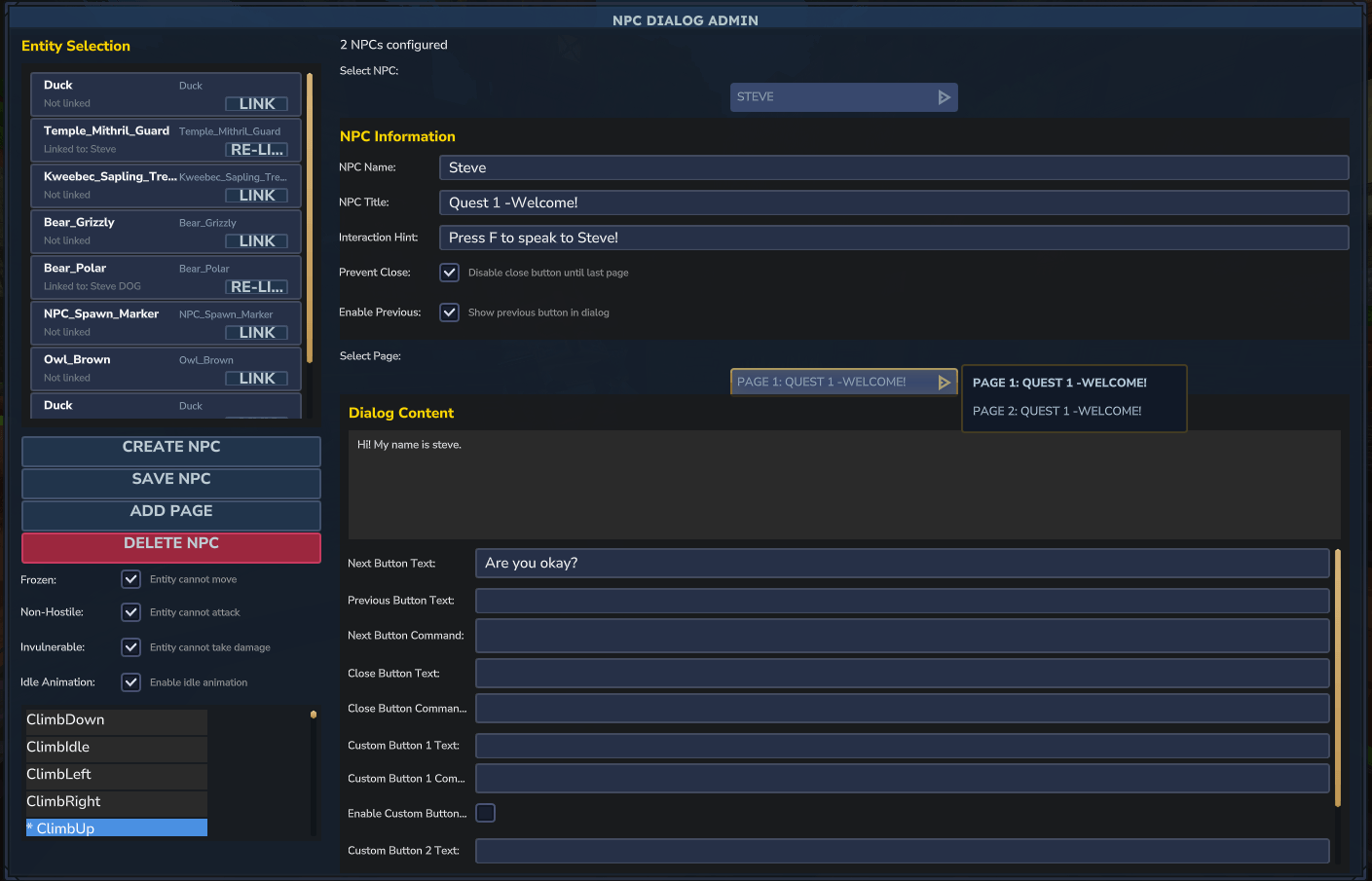The image size is (1372, 881).
Task: Disable the Non-Hostile checkbox
Action: click(x=130, y=611)
